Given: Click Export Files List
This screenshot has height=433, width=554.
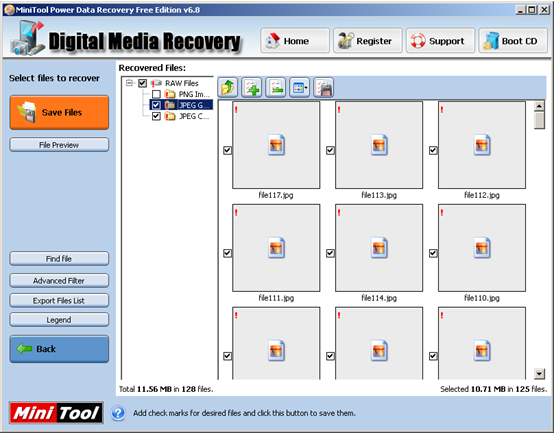Looking at the screenshot, I should (x=59, y=301).
